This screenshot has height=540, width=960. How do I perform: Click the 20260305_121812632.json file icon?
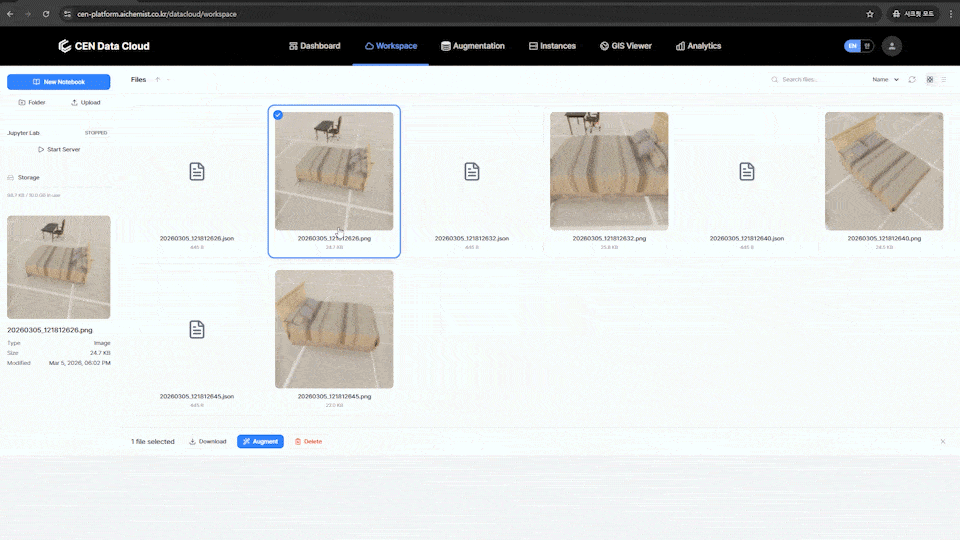coord(472,172)
